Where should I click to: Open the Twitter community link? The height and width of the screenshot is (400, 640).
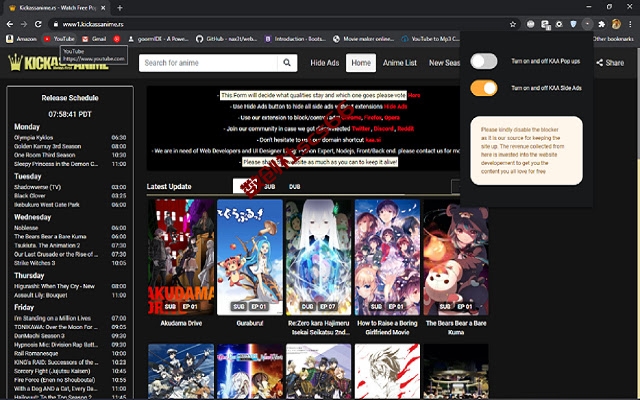[x=361, y=129]
